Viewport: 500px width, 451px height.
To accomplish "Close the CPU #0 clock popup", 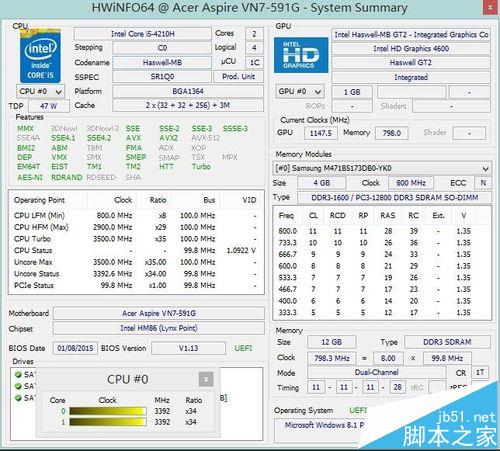I will 206,379.
